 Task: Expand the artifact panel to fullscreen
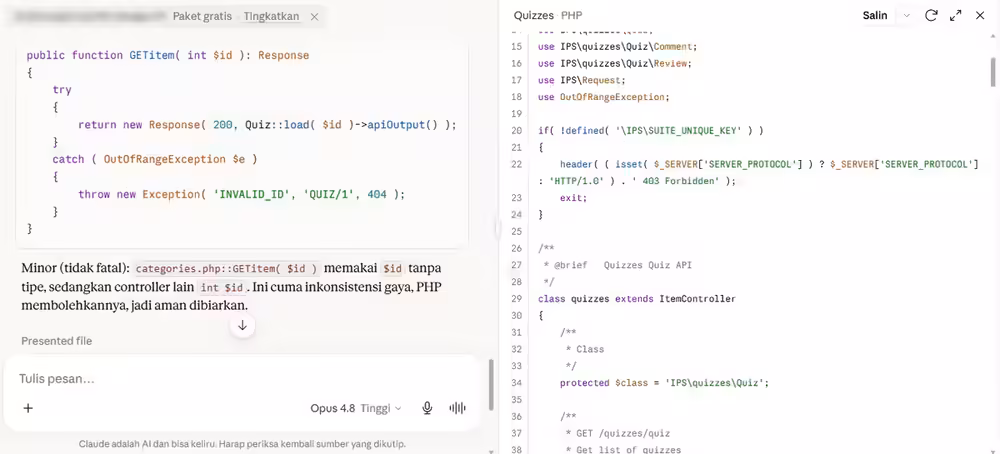(955, 15)
